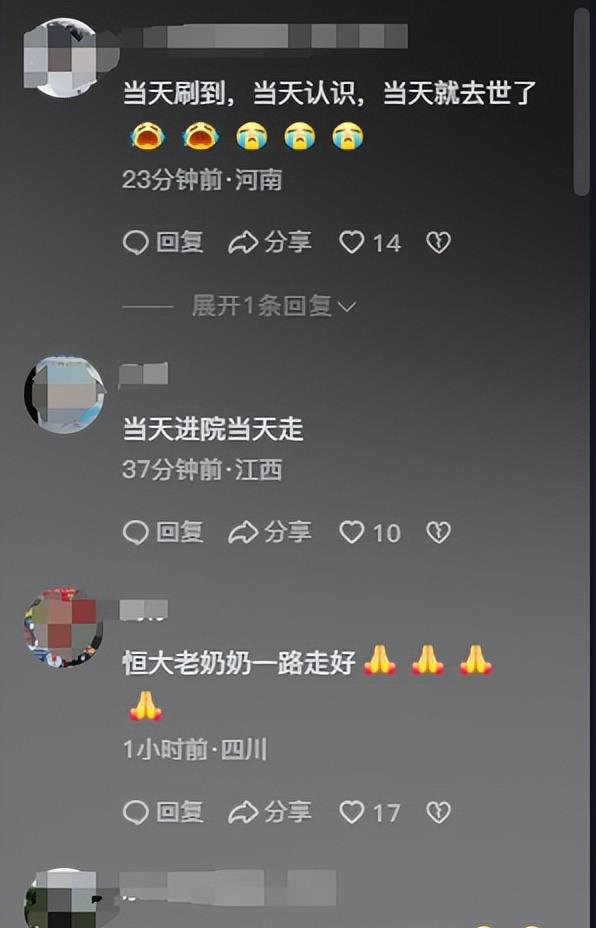Share the 江西 comment
The width and height of the screenshot is (596, 928).
pos(270,533)
